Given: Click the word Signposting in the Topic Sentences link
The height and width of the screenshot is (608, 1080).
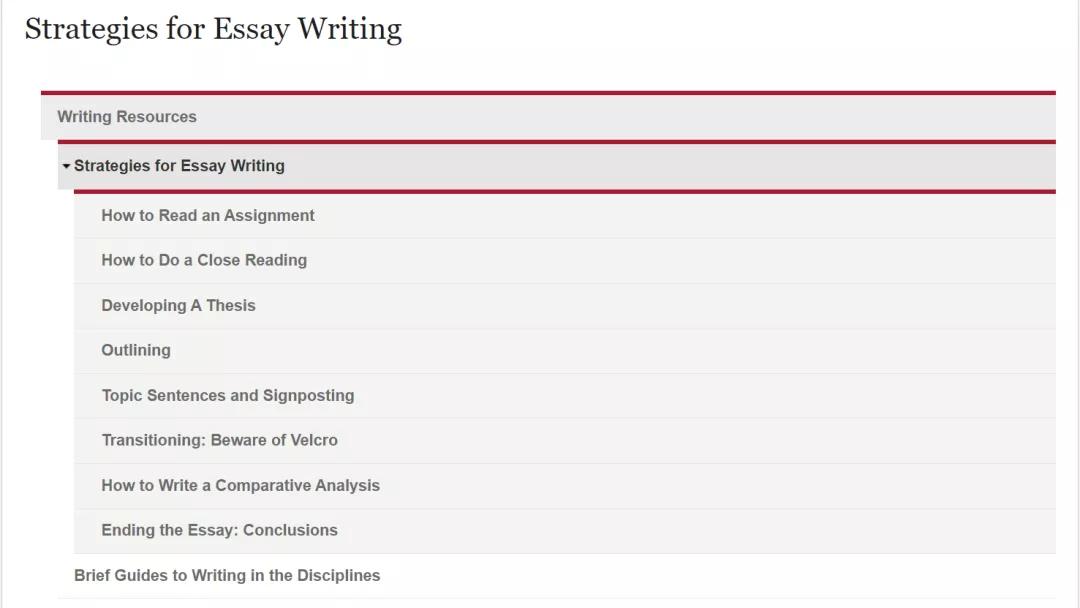Looking at the screenshot, I should 309,395.
